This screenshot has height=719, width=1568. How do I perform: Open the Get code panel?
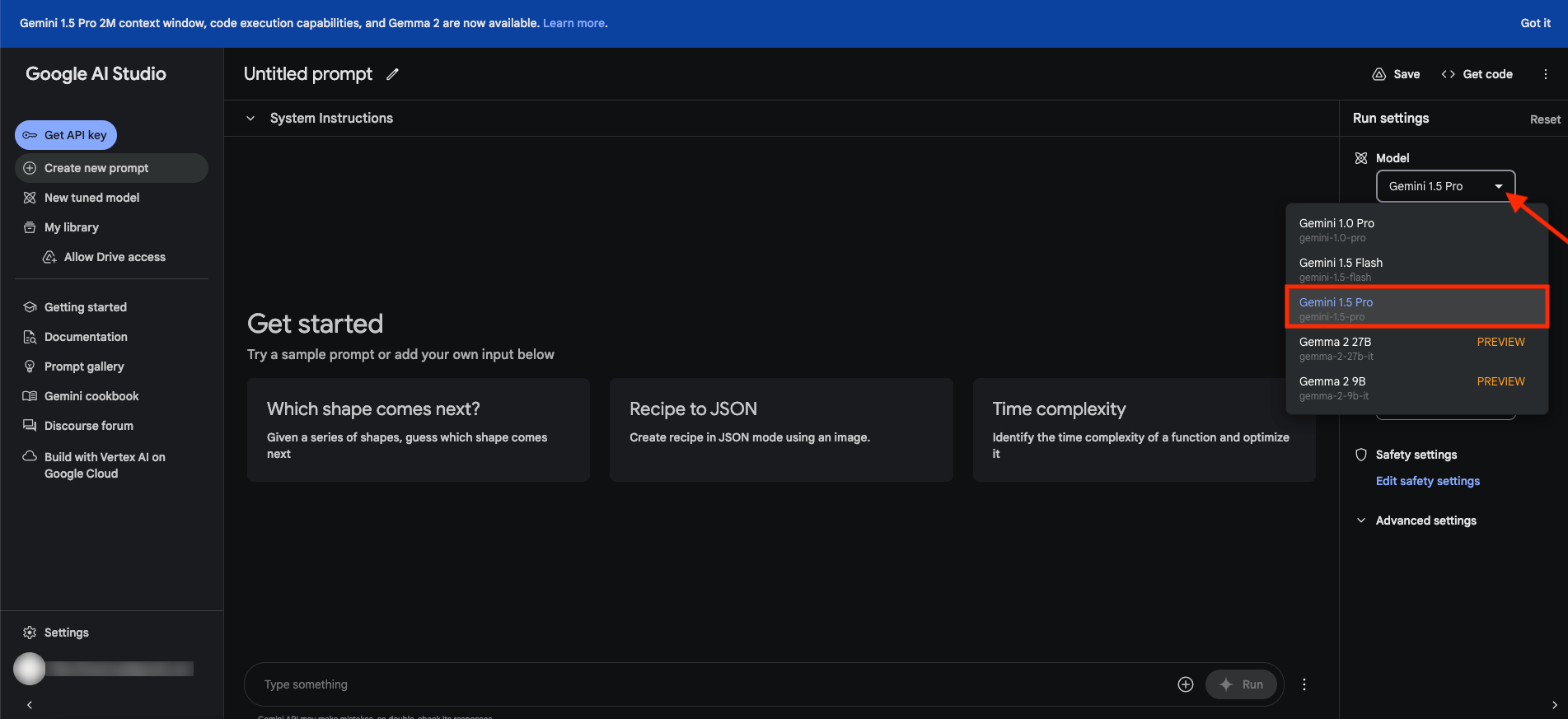[1477, 74]
